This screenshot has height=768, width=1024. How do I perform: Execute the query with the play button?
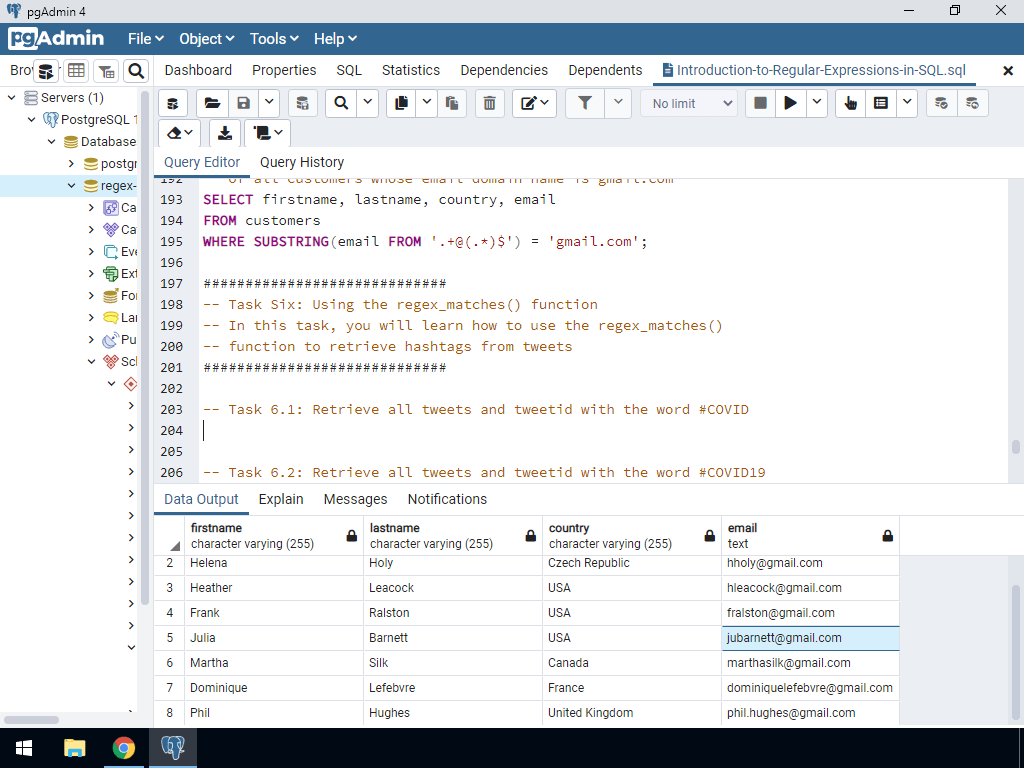coord(791,102)
